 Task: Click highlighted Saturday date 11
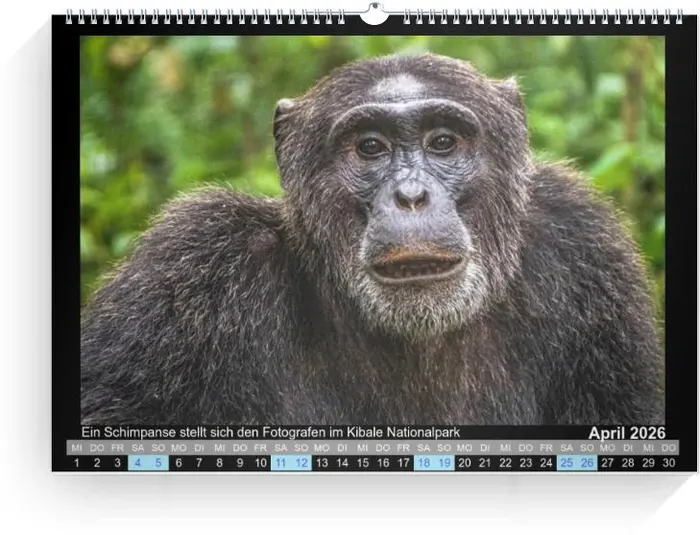(x=281, y=463)
